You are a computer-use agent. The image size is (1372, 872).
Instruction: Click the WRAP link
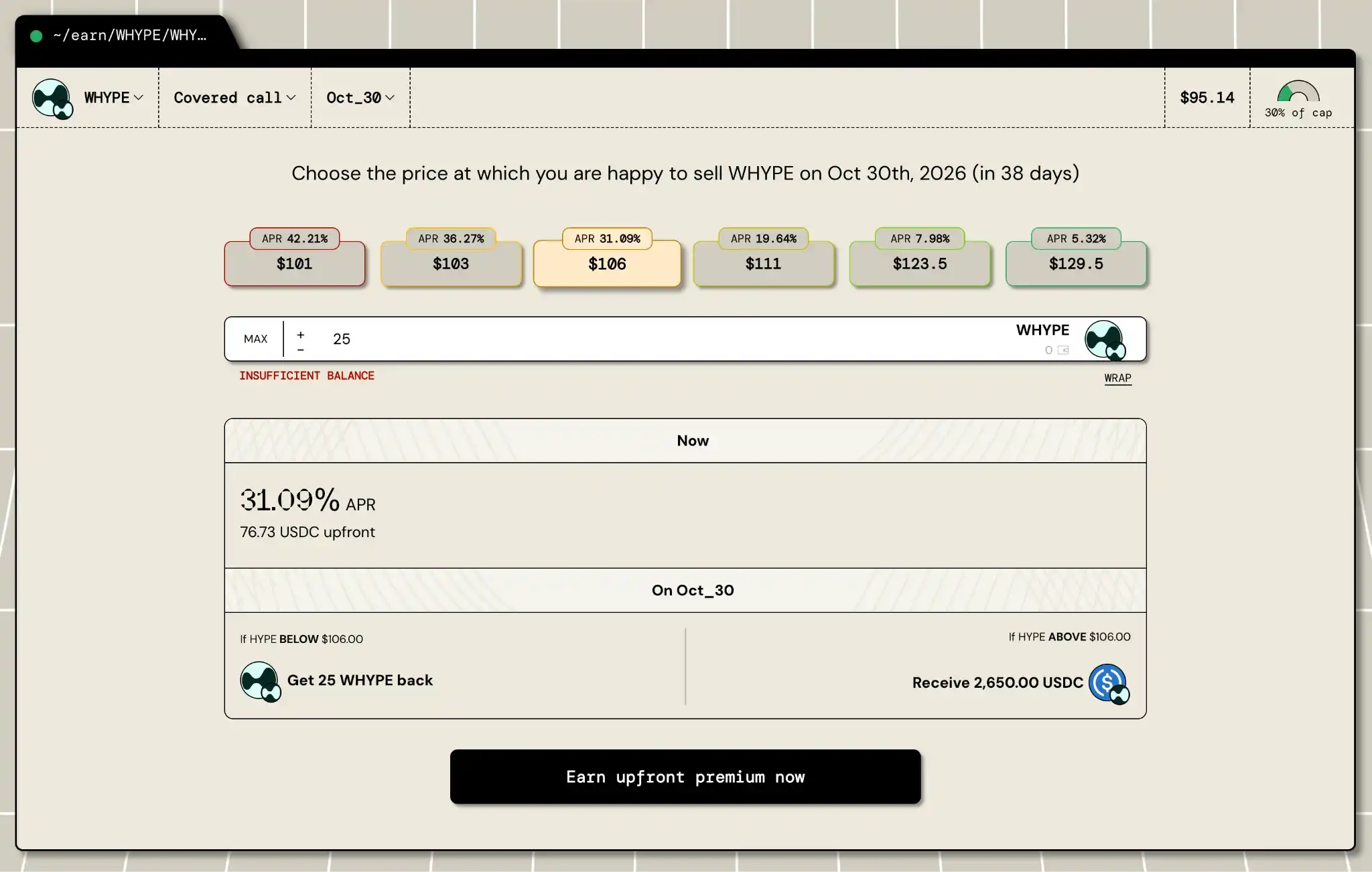(1117, 378)
